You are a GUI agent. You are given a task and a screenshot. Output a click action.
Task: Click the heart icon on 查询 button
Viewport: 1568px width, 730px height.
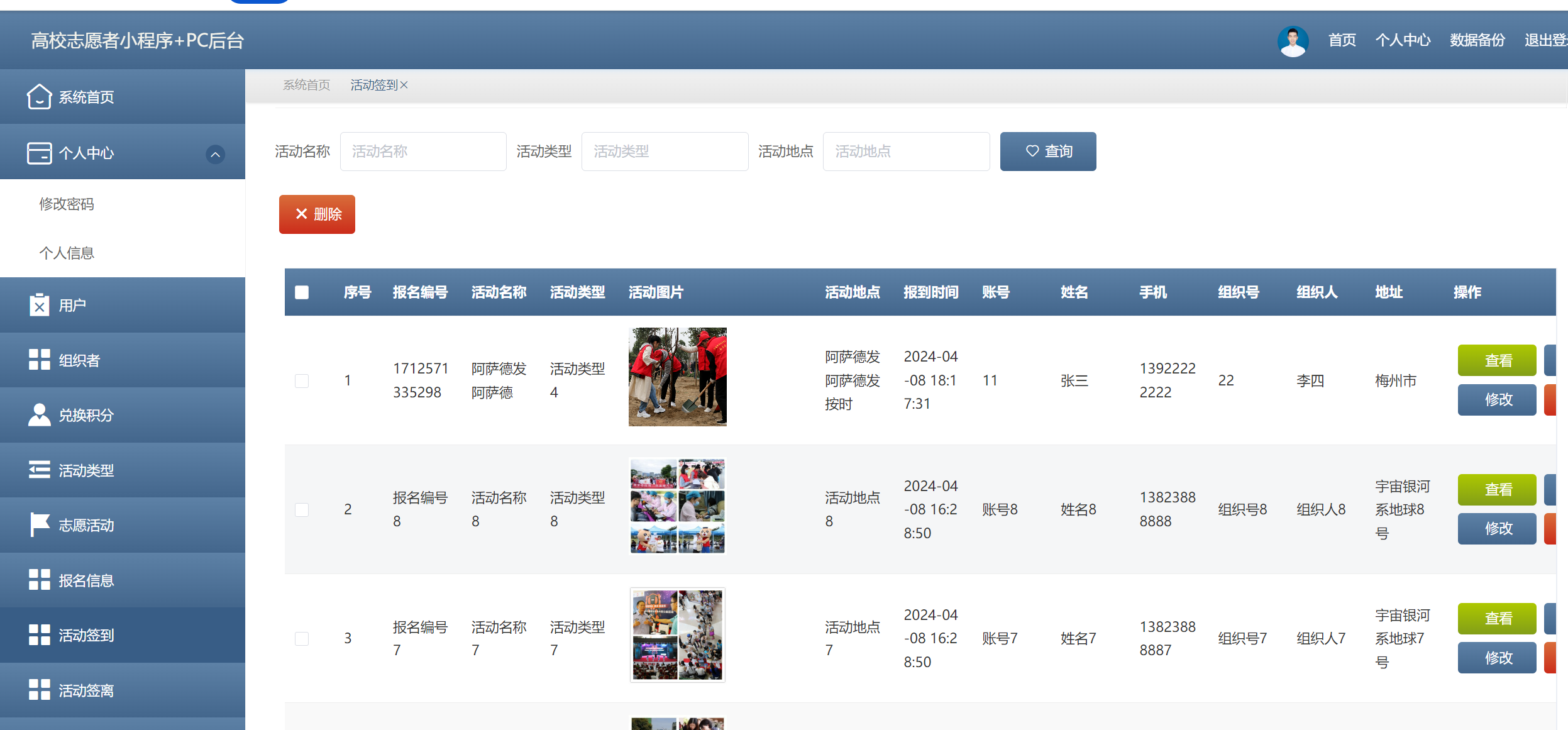[x=1032, y=151]
